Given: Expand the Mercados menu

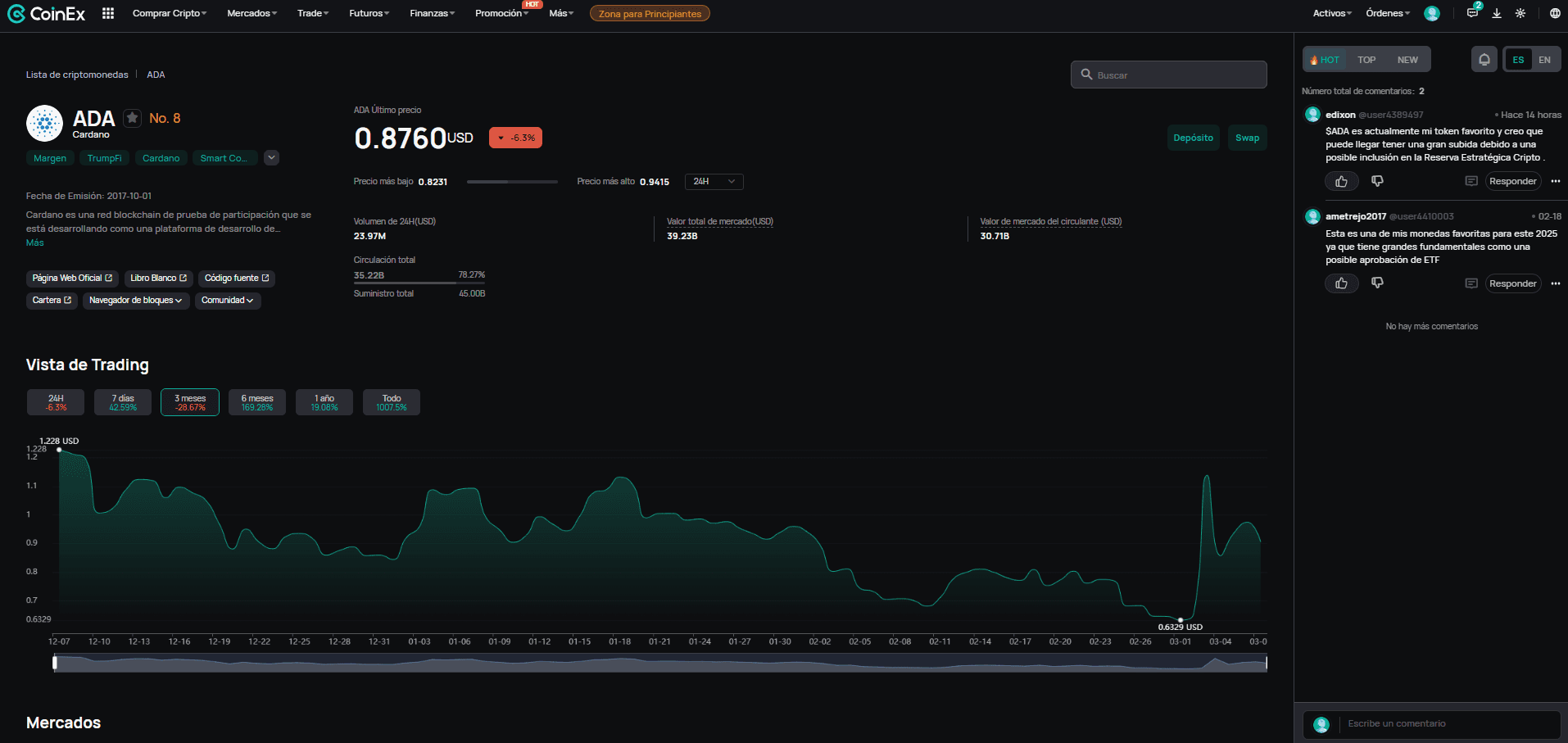Looking at the screenshot, I should pos(252,13).
